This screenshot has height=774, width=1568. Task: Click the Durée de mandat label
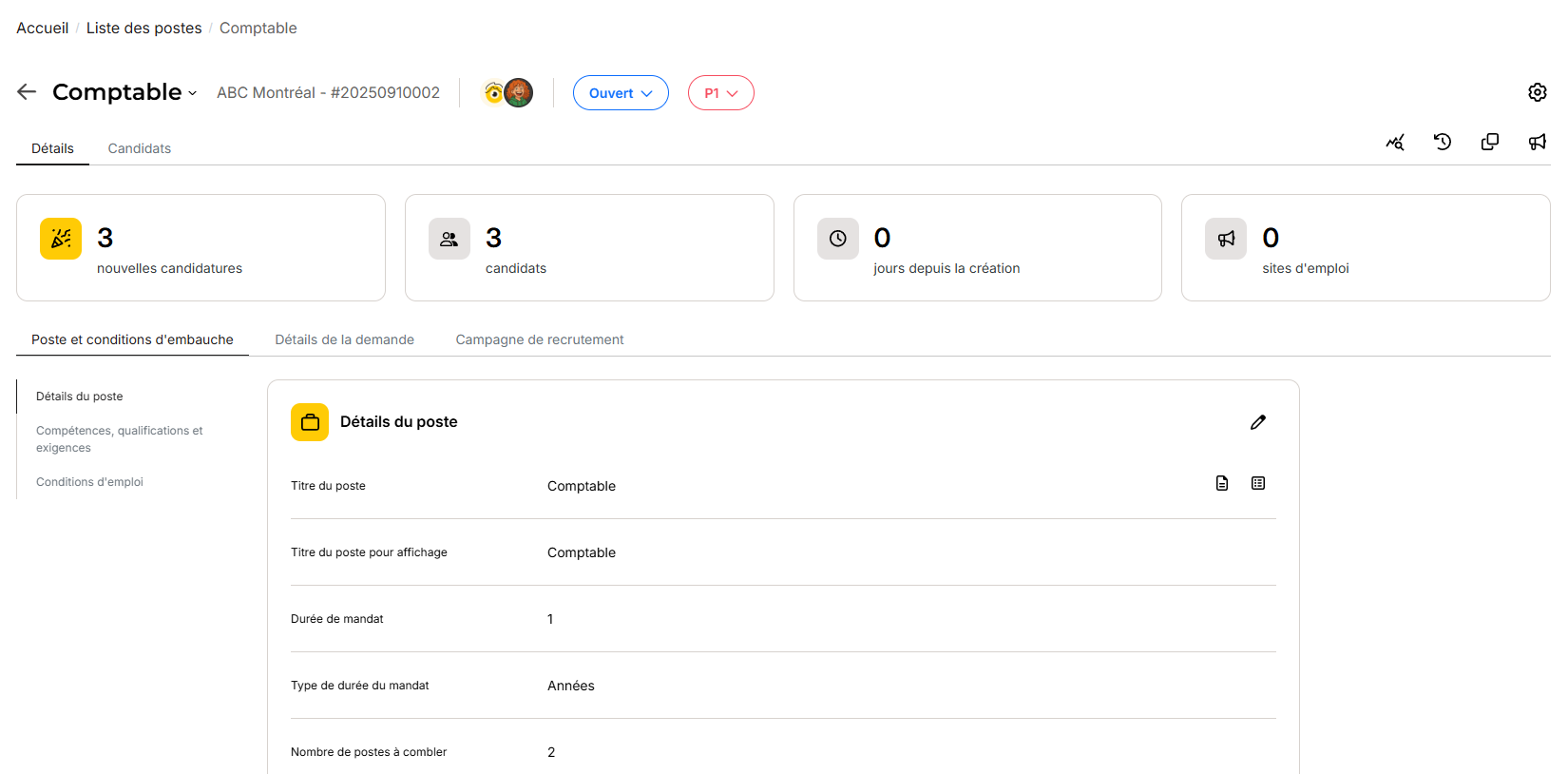pos(337,619)
